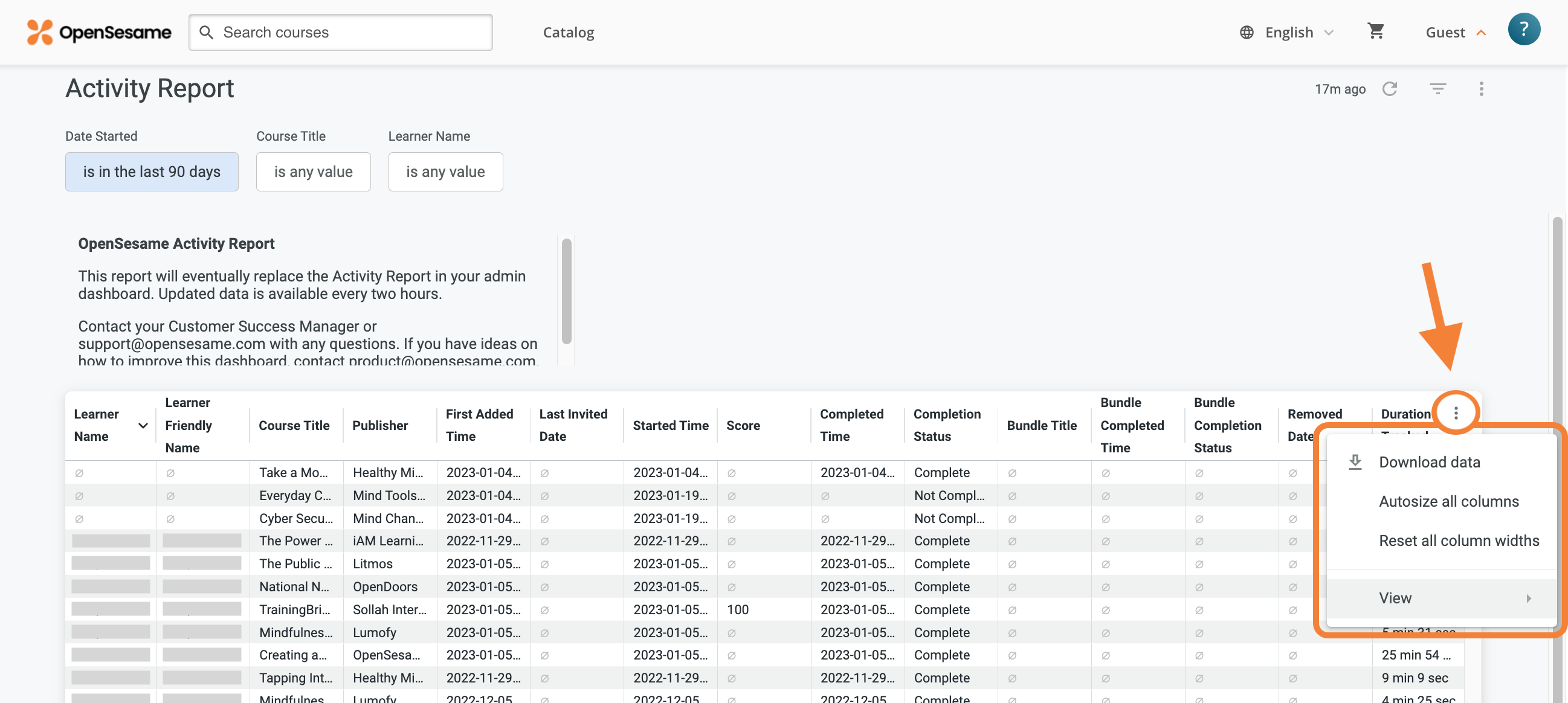
Task: Click the 'Take a Mo...' course cell
Action: click(296, 472)
